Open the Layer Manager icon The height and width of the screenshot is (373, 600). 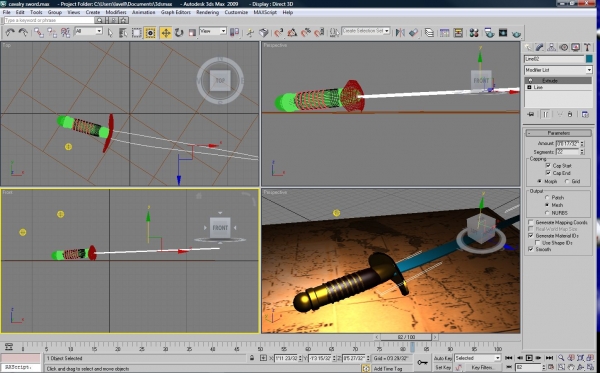429,33
